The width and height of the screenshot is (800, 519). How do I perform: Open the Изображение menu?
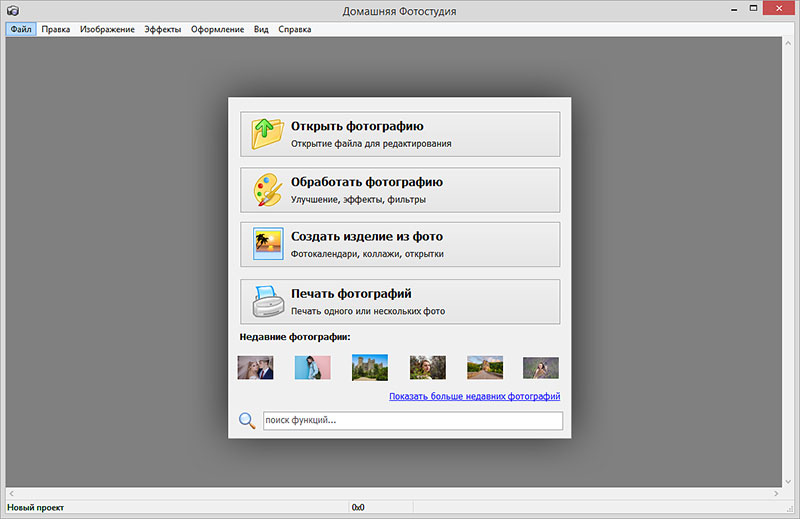(x=107, y=29)
